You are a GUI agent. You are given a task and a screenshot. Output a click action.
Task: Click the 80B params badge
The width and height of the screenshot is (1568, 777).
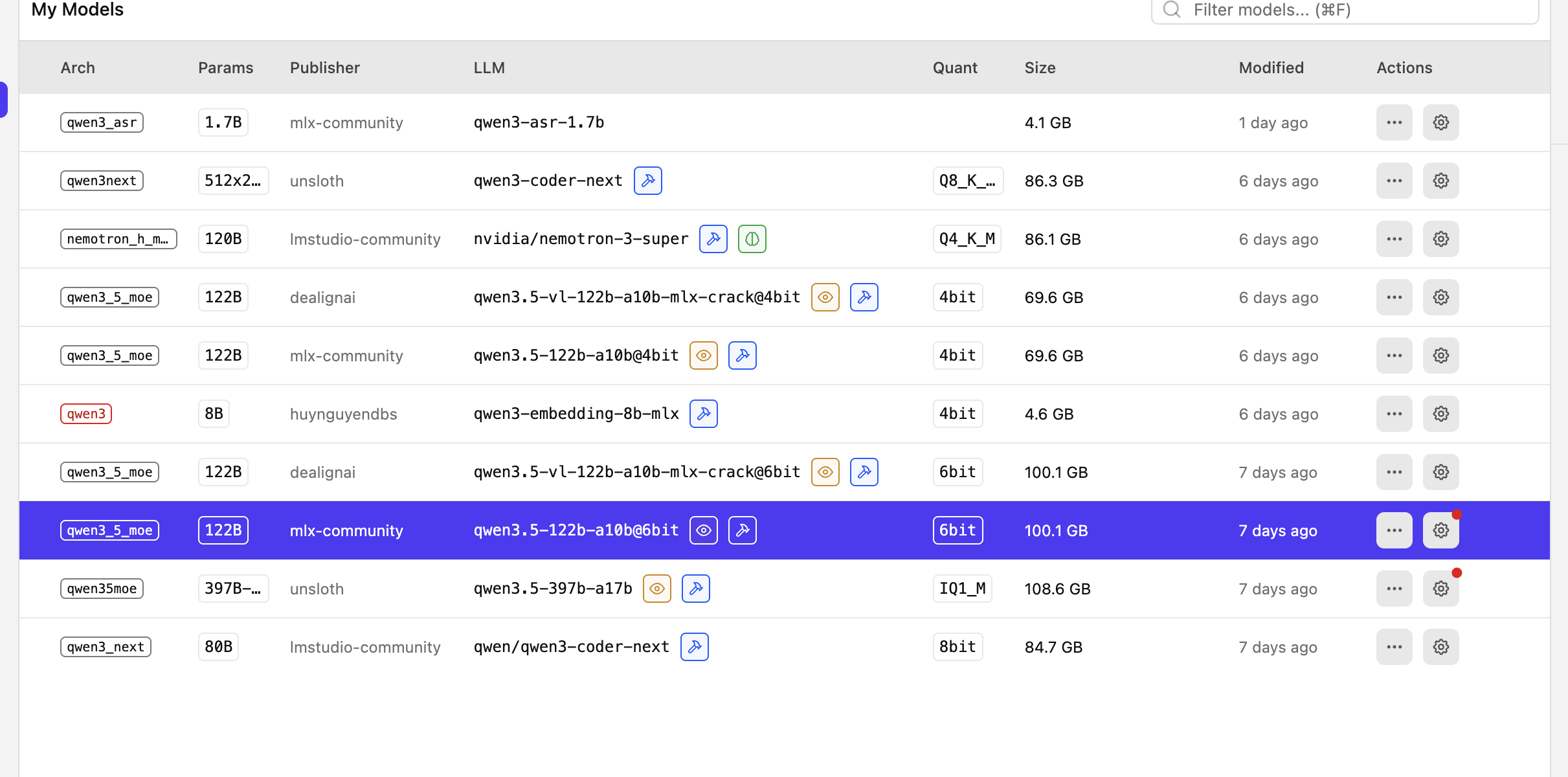[x=218, y=647]
